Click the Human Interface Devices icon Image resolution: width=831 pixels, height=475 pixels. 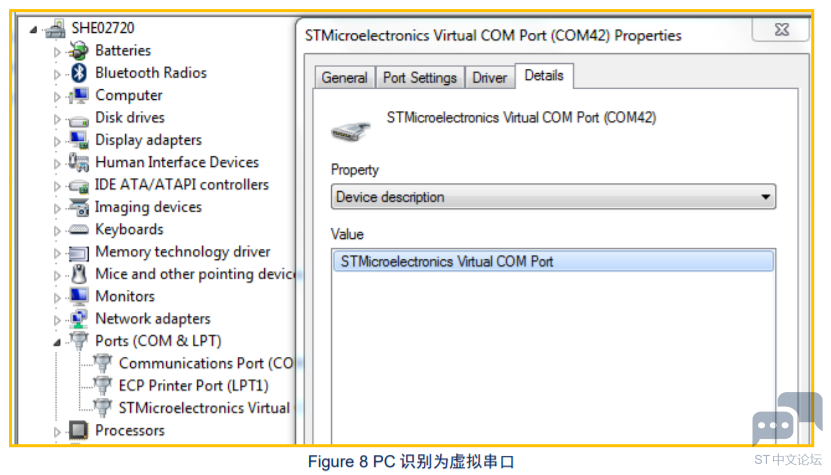78,162
